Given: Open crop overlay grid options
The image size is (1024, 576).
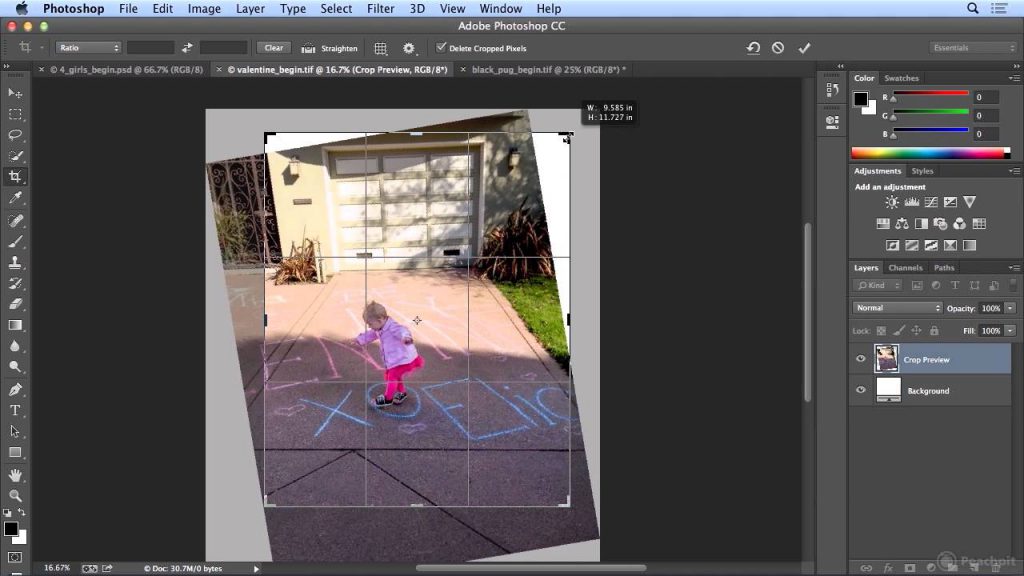Looking at the screenshot, I should [x=381, y=48].
